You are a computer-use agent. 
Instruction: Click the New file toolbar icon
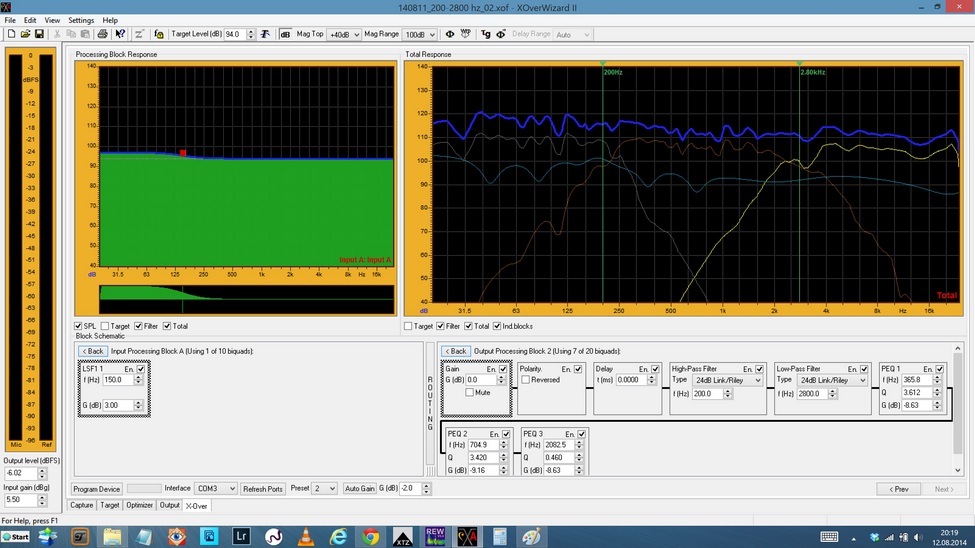click(11, 34)
